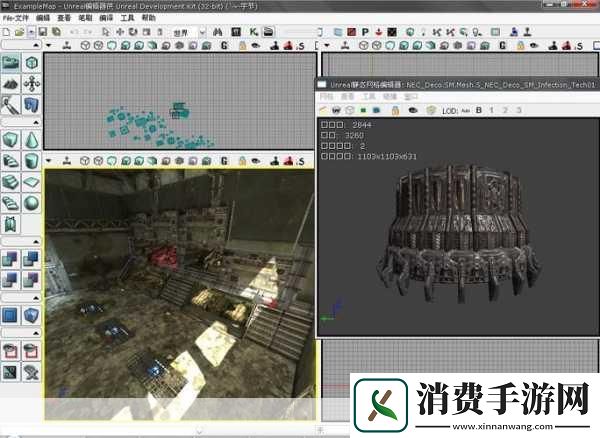This screenshot has width=600, height=438.
Task: Toggle realtime joystick icon in perspective viewport toolbar
Action: pos(67,161)
